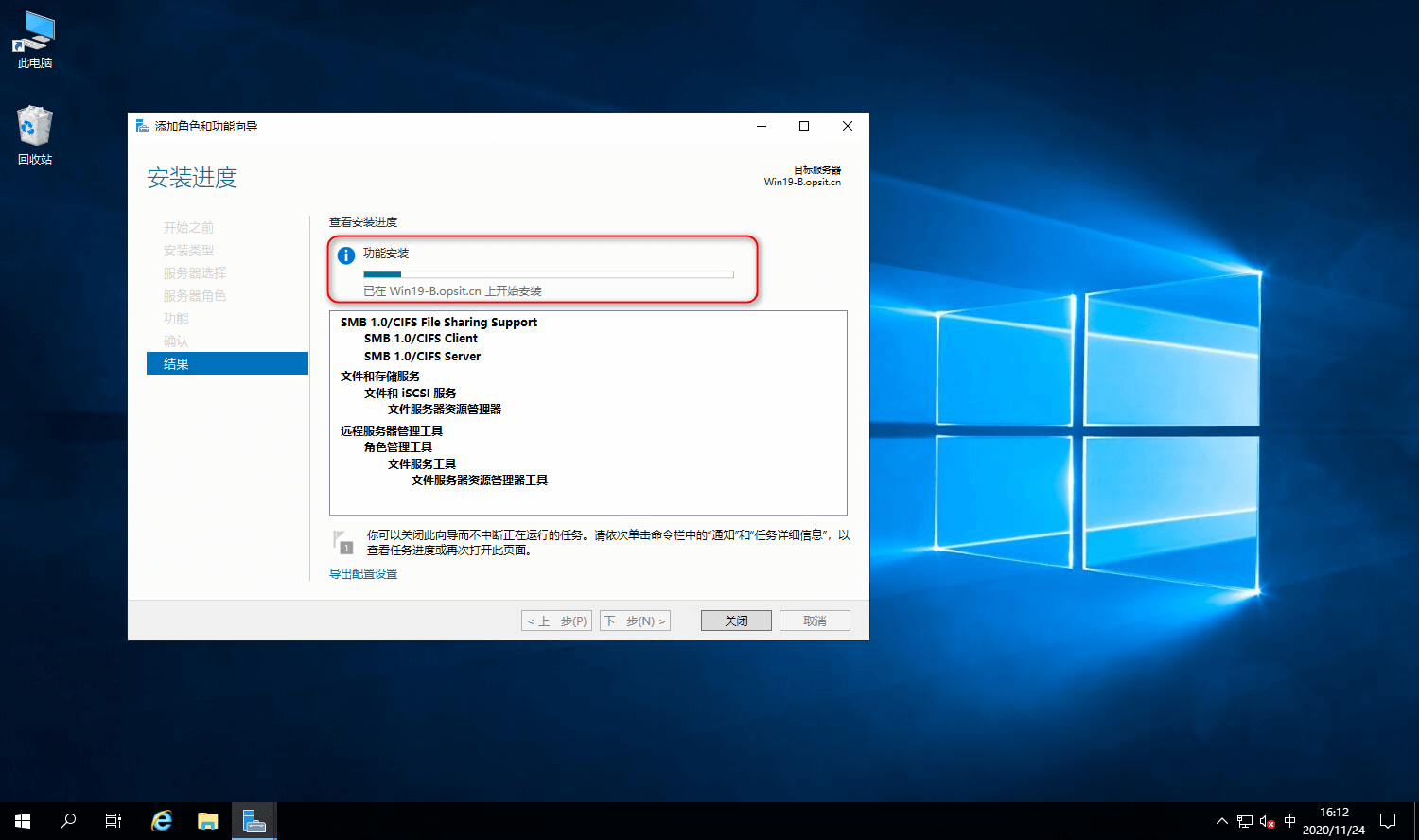This screenshot has width=1419, height=840.
Task: Launch Internet Explorer from taskbar
Action: point(162,821)
